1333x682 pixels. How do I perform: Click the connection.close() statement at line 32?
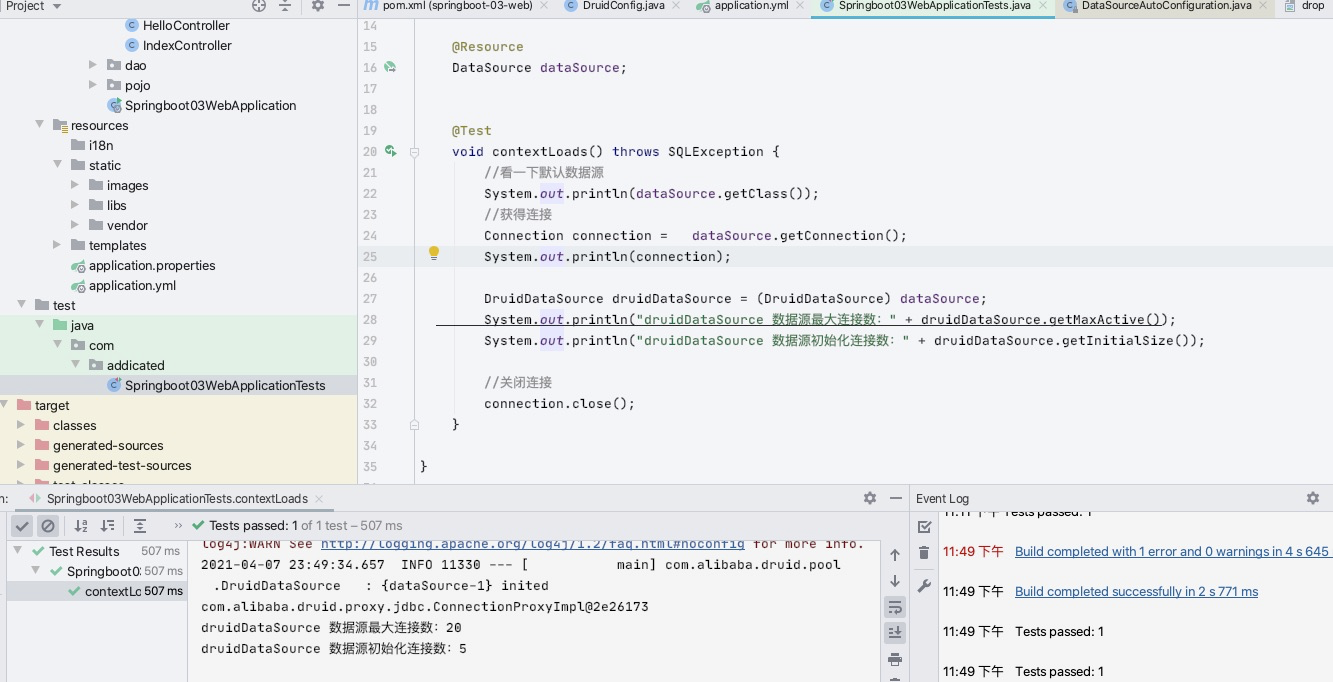(x=560, y=404)
